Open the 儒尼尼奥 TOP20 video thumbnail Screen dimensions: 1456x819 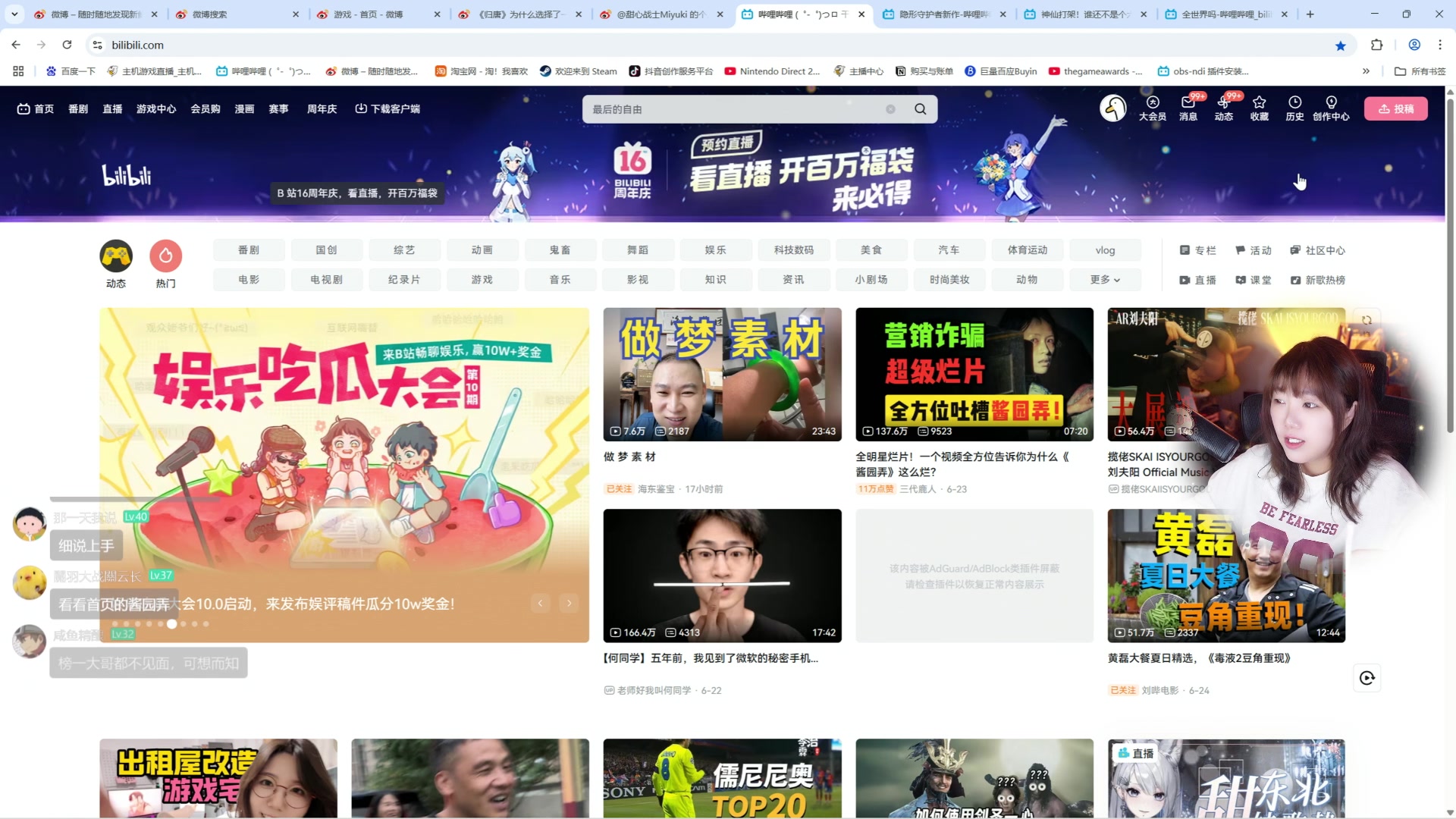click(x=722, y=778)
